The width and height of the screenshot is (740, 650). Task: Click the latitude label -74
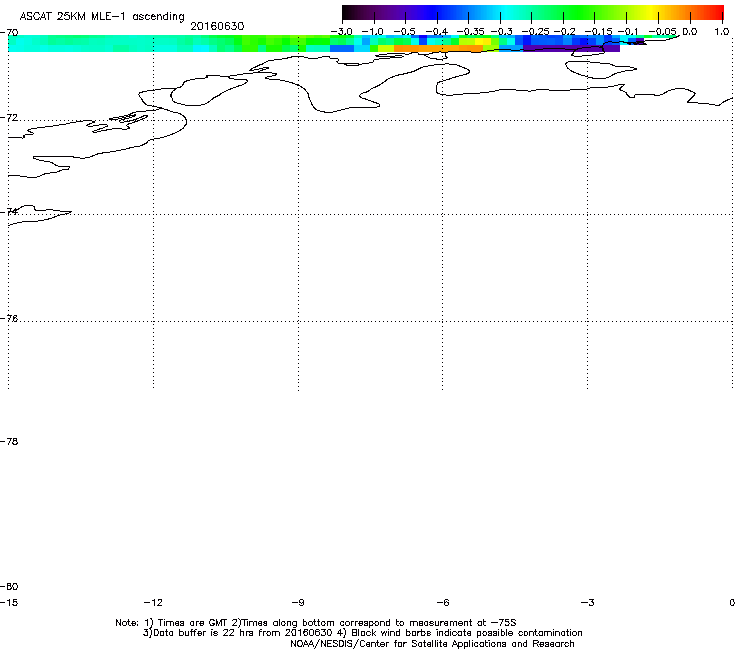coord(9,211)
